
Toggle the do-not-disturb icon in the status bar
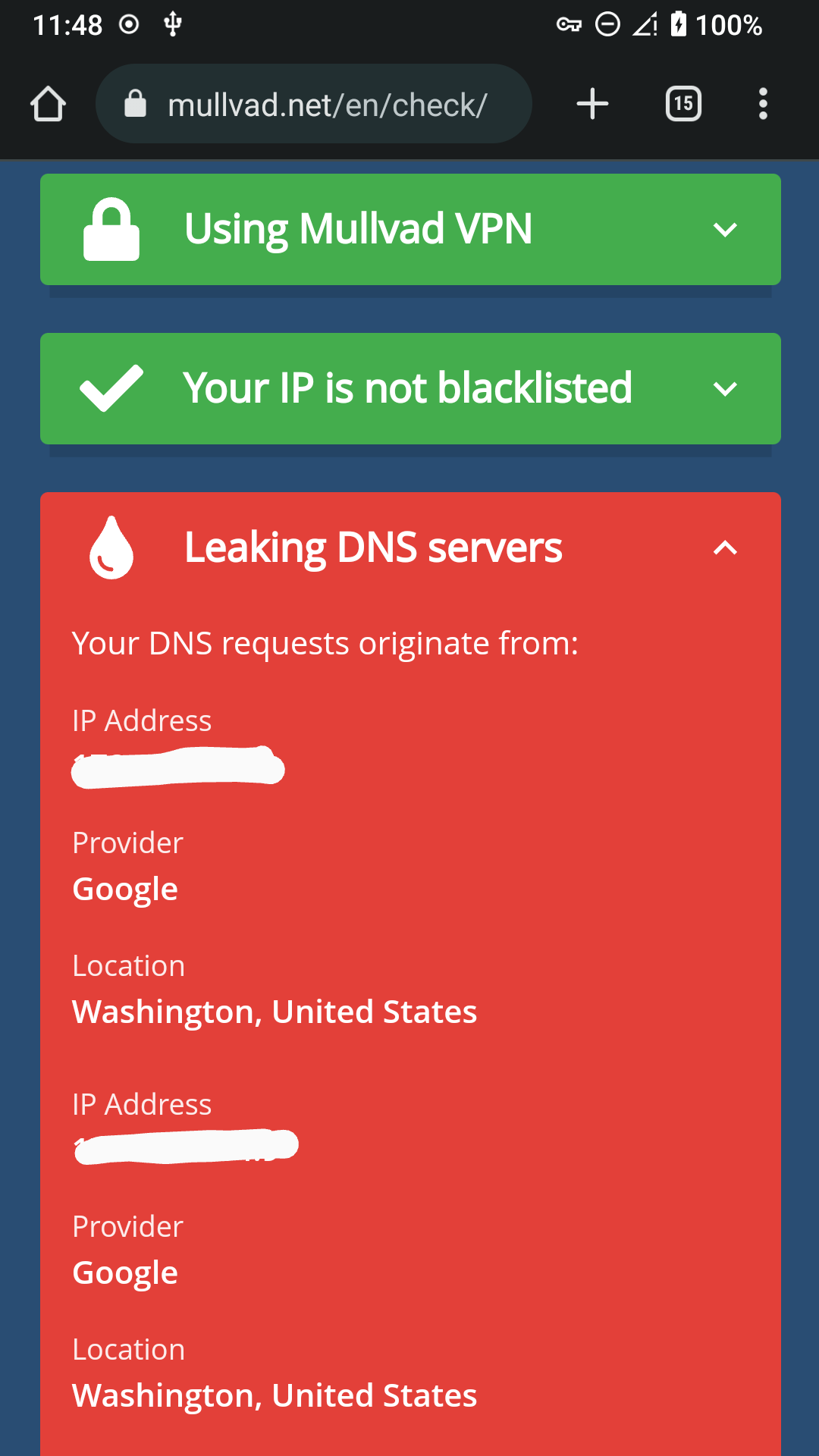pos(607,25)
